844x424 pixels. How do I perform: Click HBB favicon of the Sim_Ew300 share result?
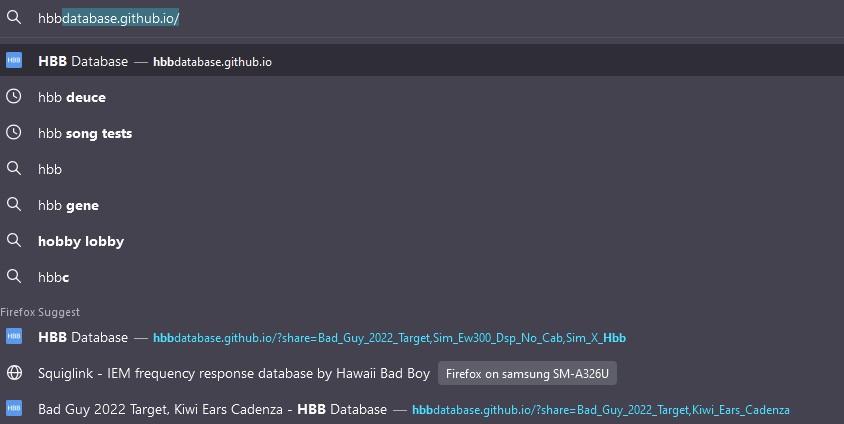14,336
